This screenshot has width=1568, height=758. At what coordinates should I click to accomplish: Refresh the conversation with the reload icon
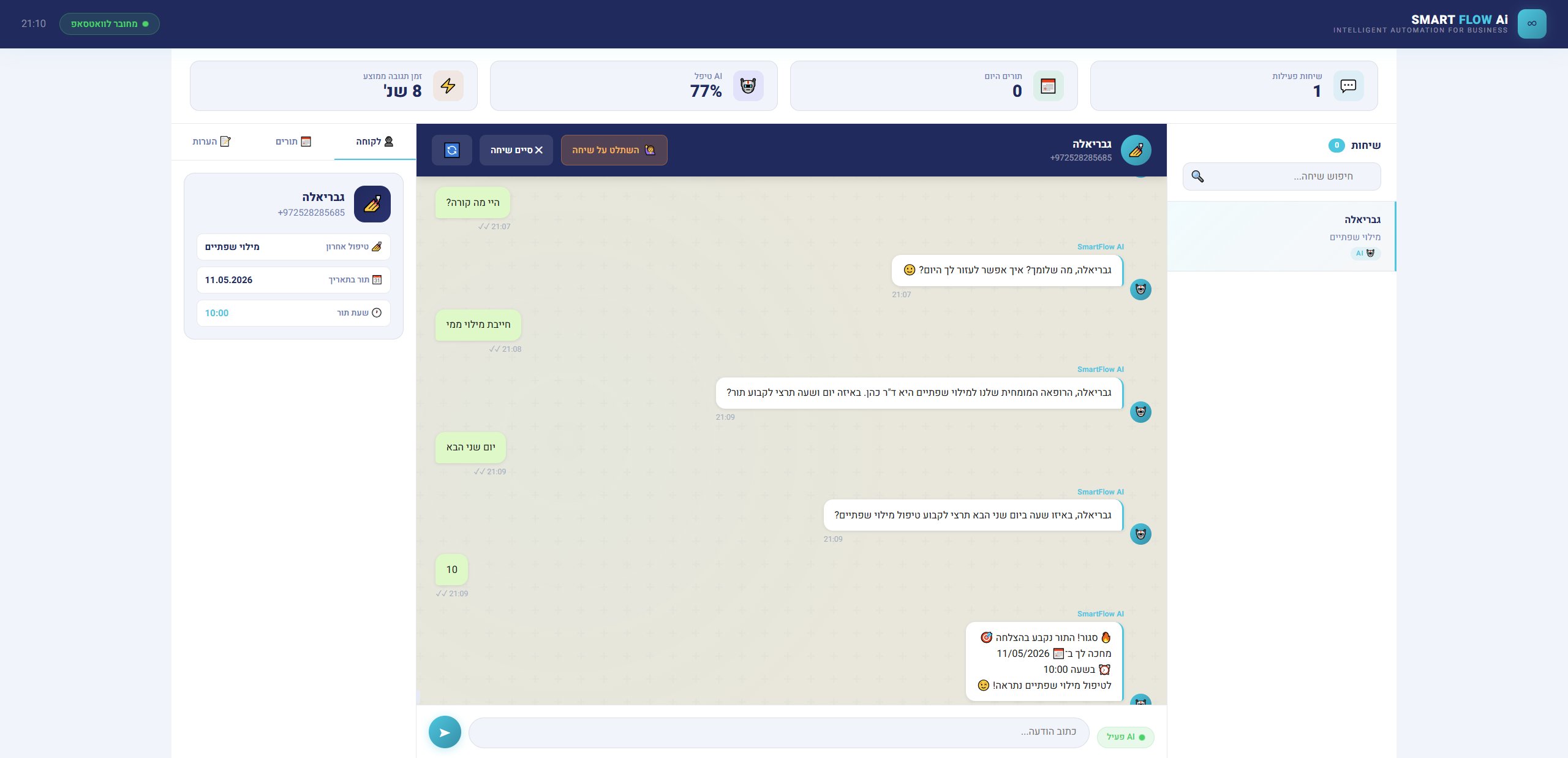click(451, 150)
